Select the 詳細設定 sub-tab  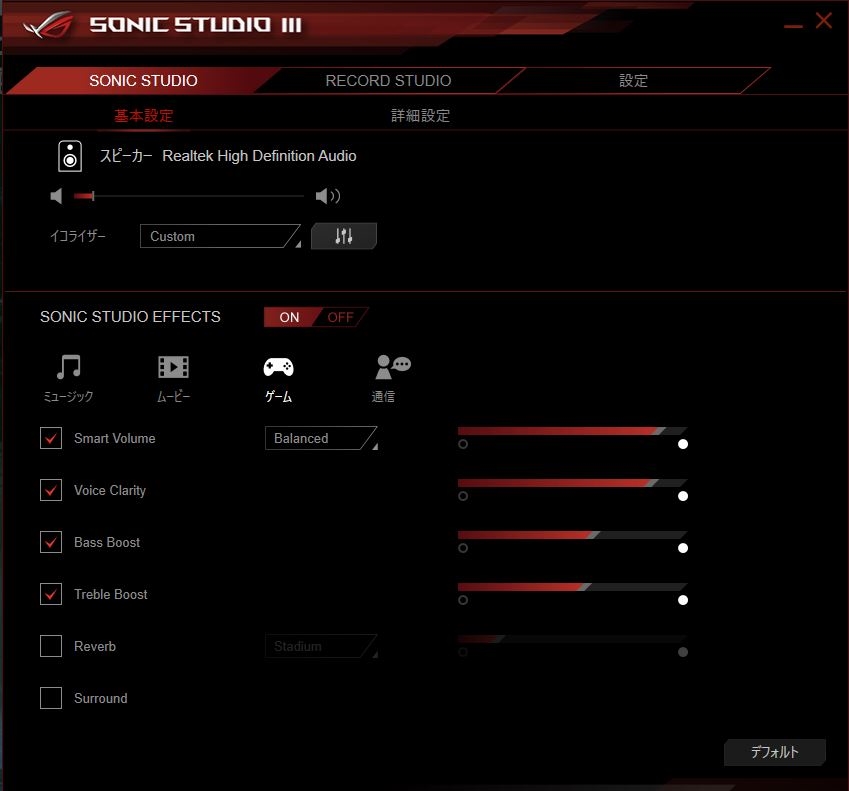click(x=421, y=115)
